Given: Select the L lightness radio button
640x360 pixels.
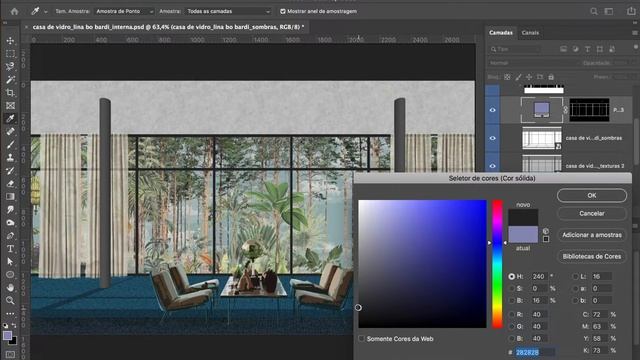Looking at the screenshot, I should point(576,276).
